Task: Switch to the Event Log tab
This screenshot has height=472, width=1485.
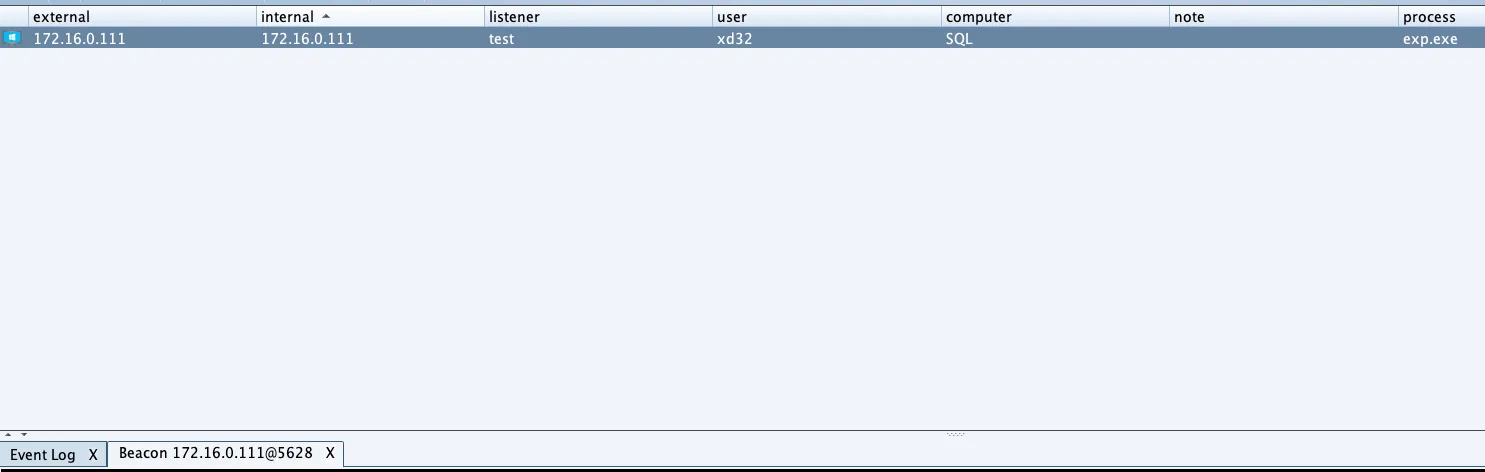Action: (43, 455)
